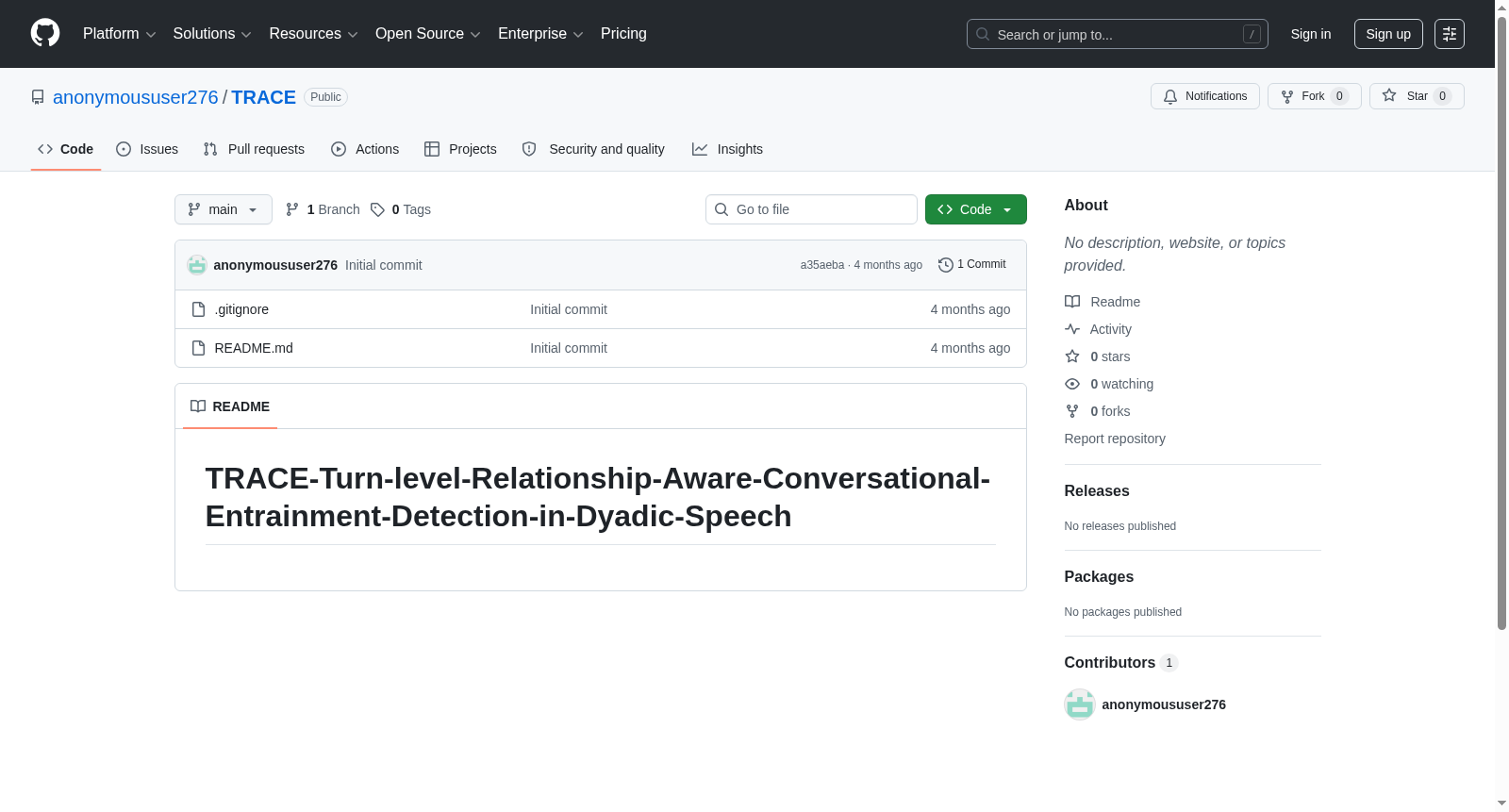Viewport: 1509px width, 812px height.
Task: Expand the Solutions menu
Action: tap(212, 34)
